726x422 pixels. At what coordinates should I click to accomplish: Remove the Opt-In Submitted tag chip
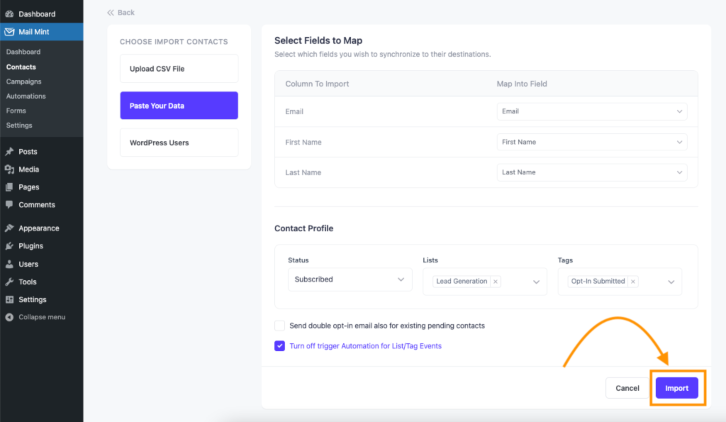(x=633, y=281)
